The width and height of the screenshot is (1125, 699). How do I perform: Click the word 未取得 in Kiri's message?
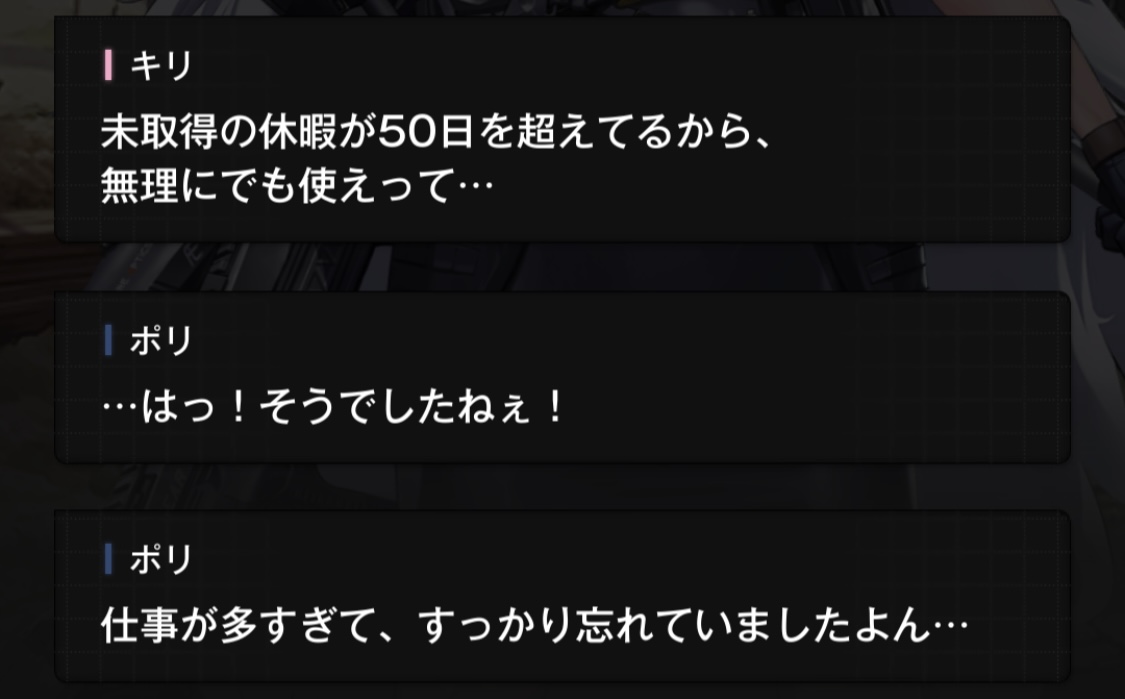pos(159,132)
